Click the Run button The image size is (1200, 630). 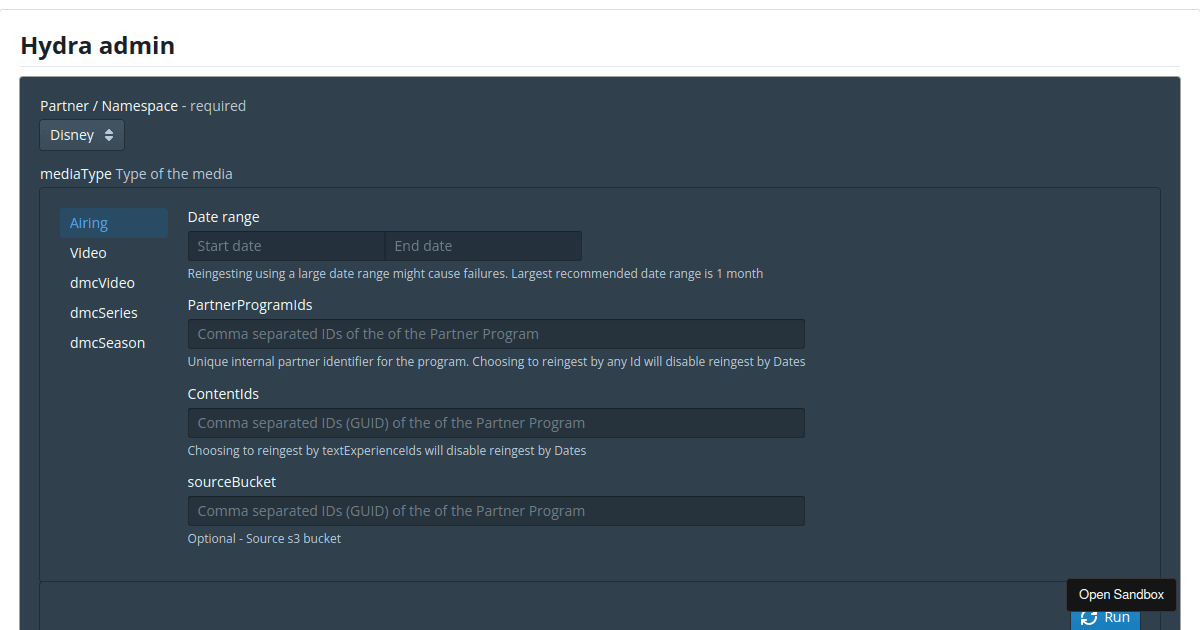click(x=1106, y=617)
